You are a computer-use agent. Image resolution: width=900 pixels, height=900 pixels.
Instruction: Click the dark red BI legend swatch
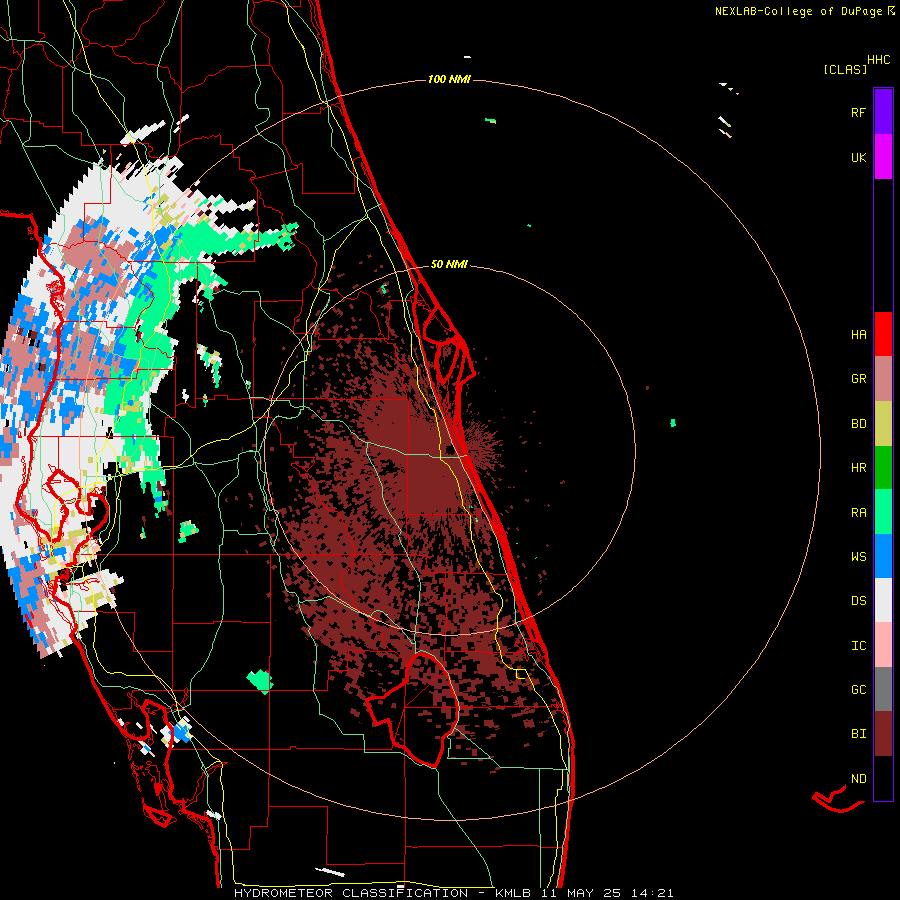point(883,734)
